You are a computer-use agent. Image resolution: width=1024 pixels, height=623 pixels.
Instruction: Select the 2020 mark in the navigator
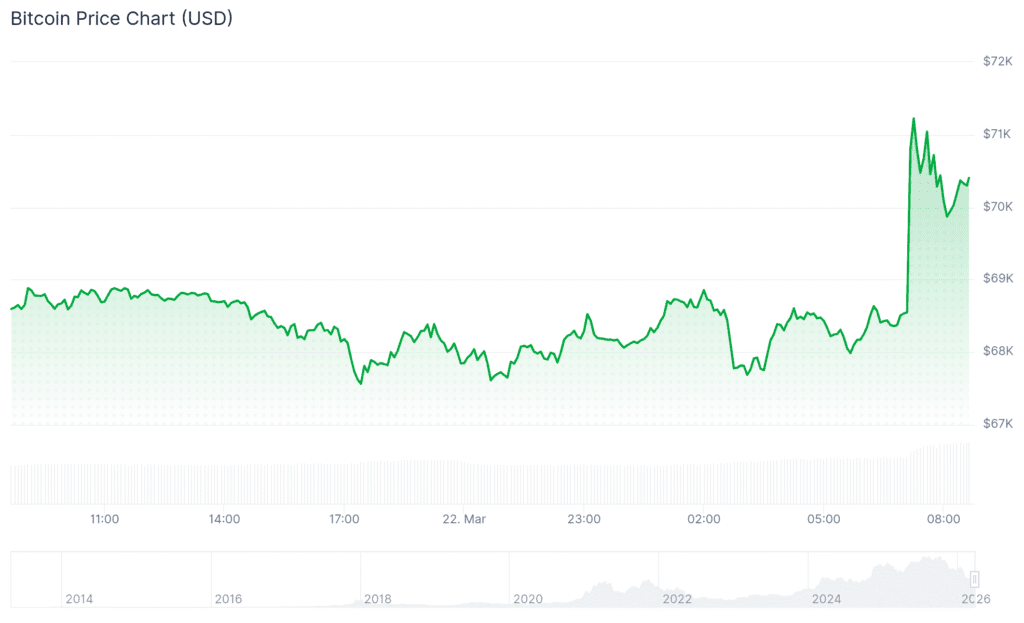pos(528,599)
